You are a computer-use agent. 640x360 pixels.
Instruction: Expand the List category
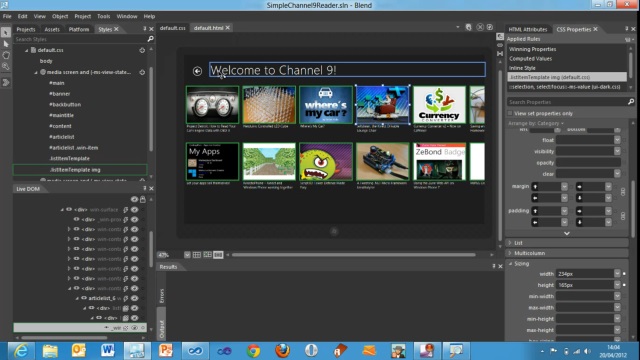510,243
